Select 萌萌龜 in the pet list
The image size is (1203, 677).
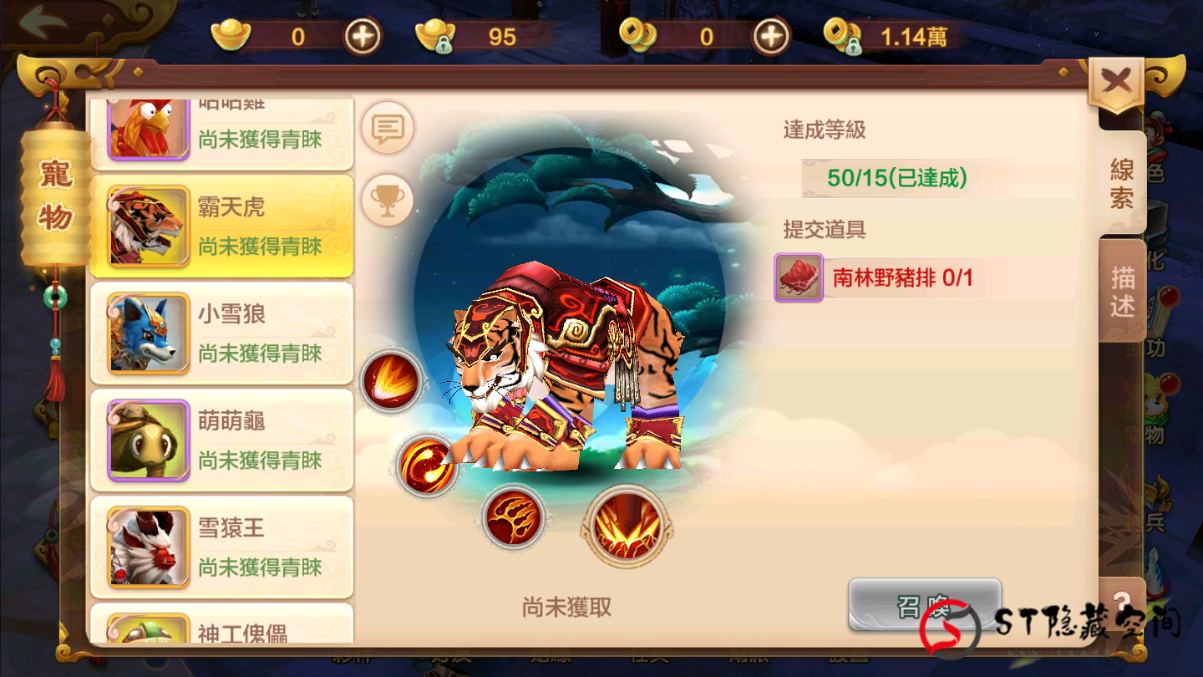(x=222, y=440)
